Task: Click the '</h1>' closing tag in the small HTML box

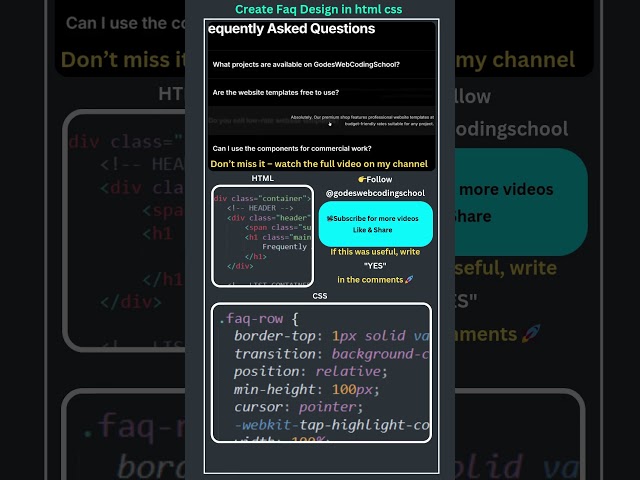Action: (256, 257)
